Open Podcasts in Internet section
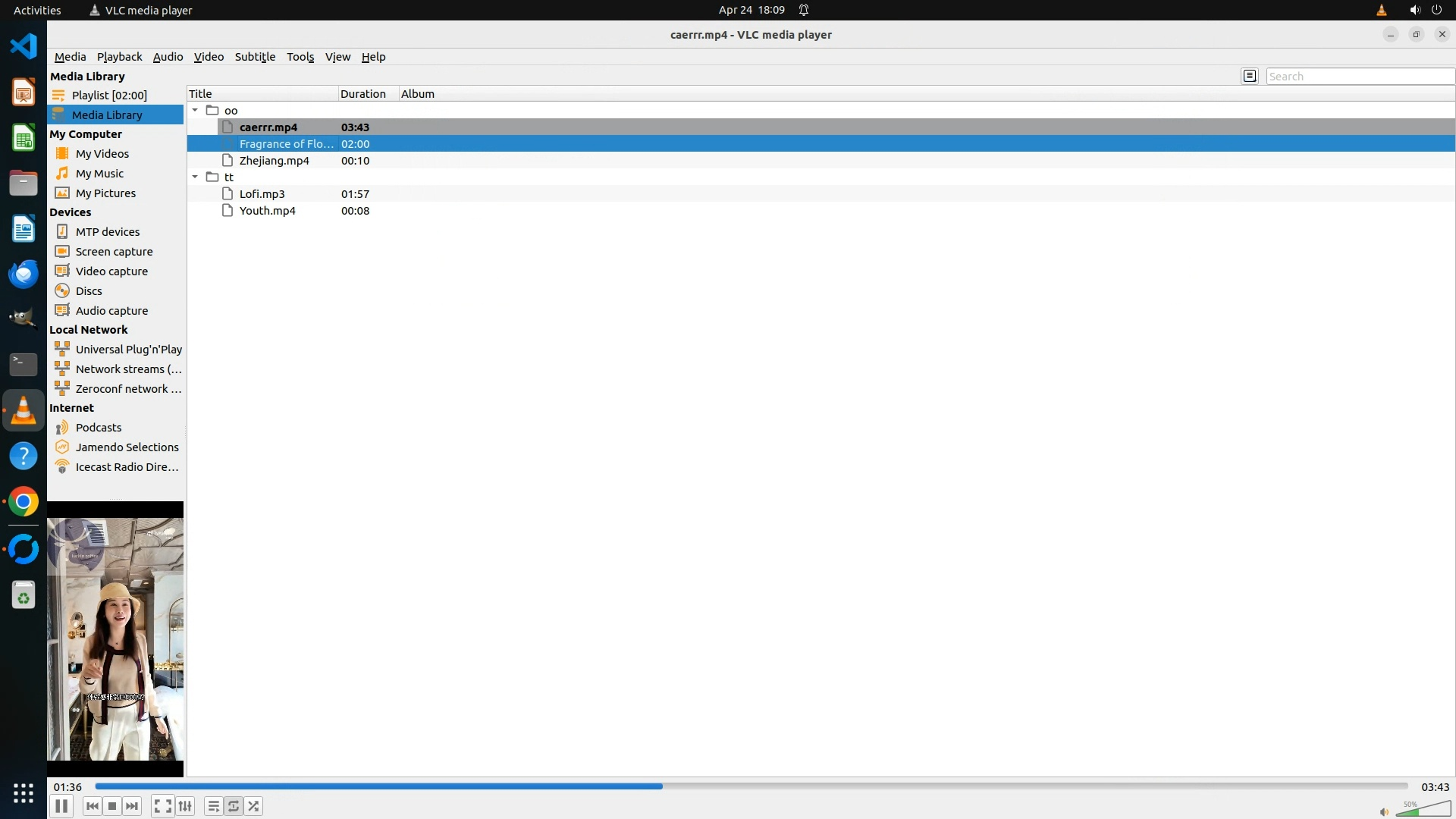Viewport: 1456px width, 819px height. 99,428
